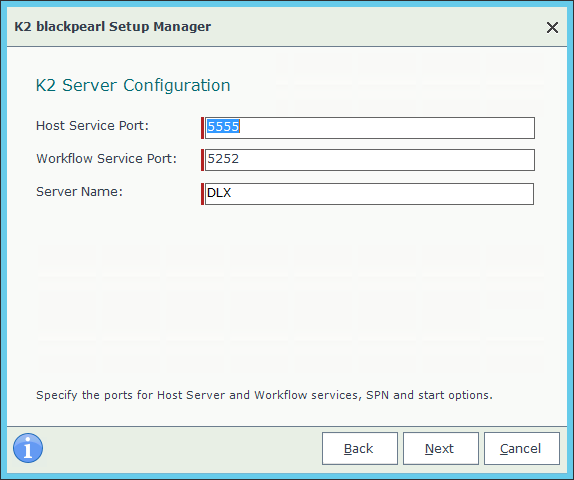Abort setup using the Cancel button
574x480 pixels.
522,449
